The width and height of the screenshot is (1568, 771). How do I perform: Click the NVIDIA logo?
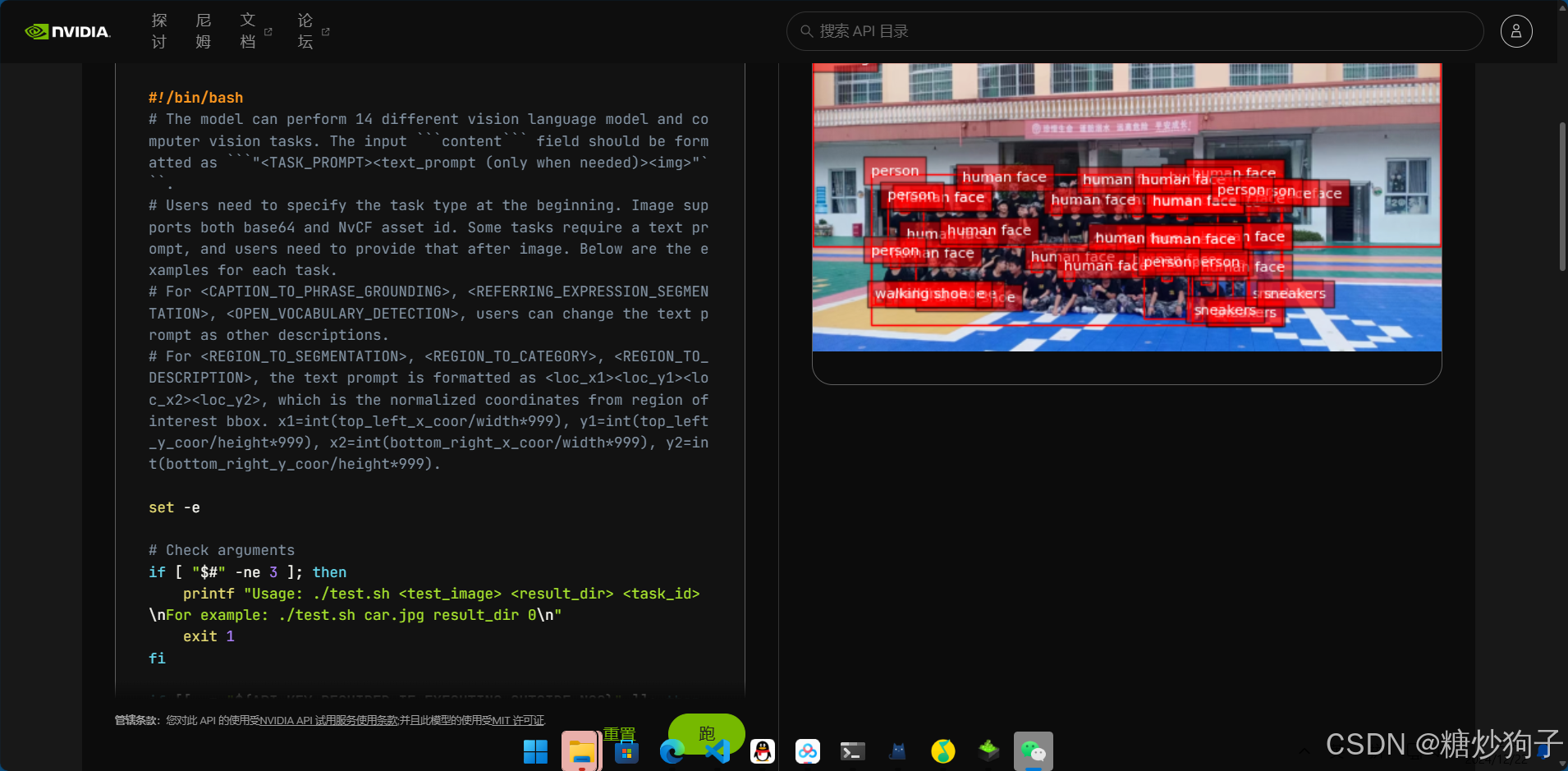coord(67,31)
